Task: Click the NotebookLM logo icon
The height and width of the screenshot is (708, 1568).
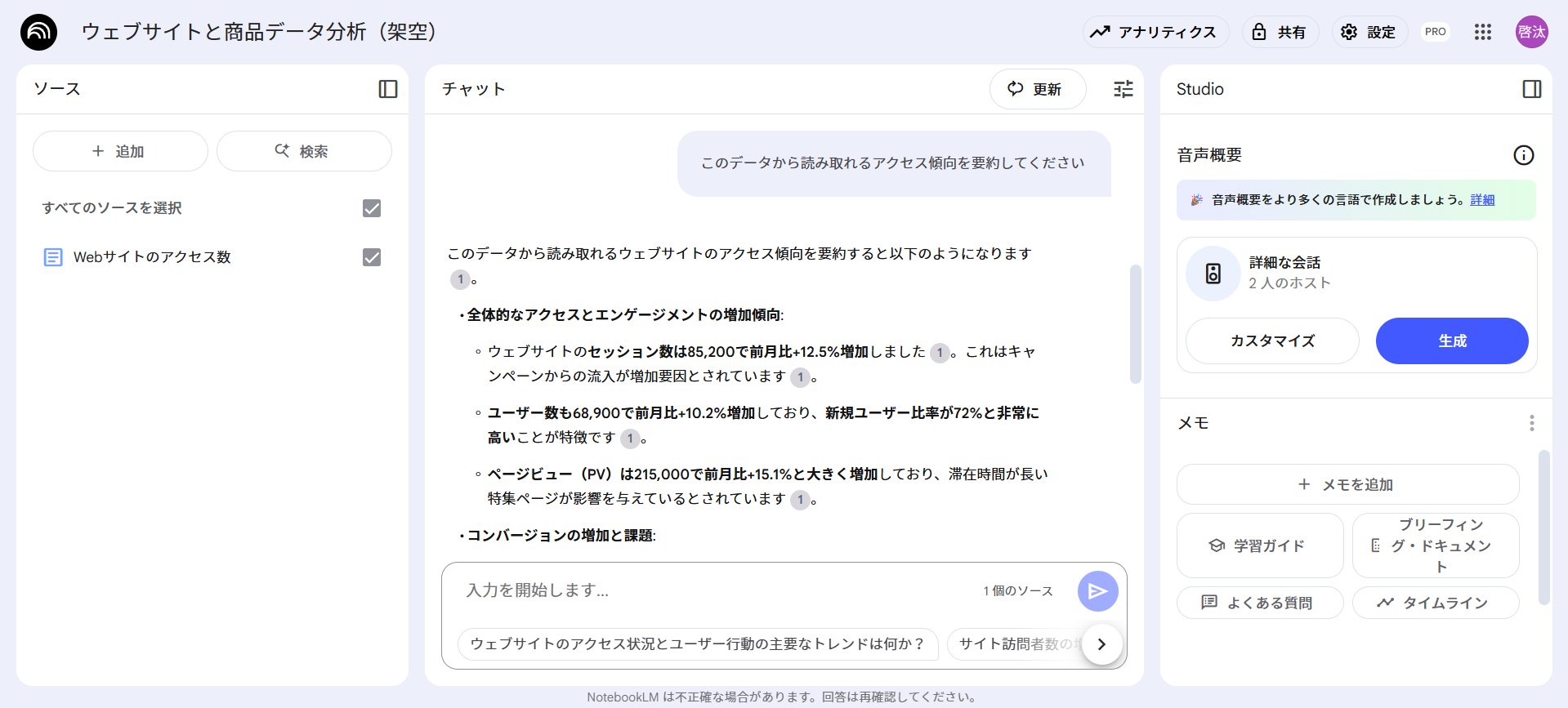Action: [x=38, y=32]
